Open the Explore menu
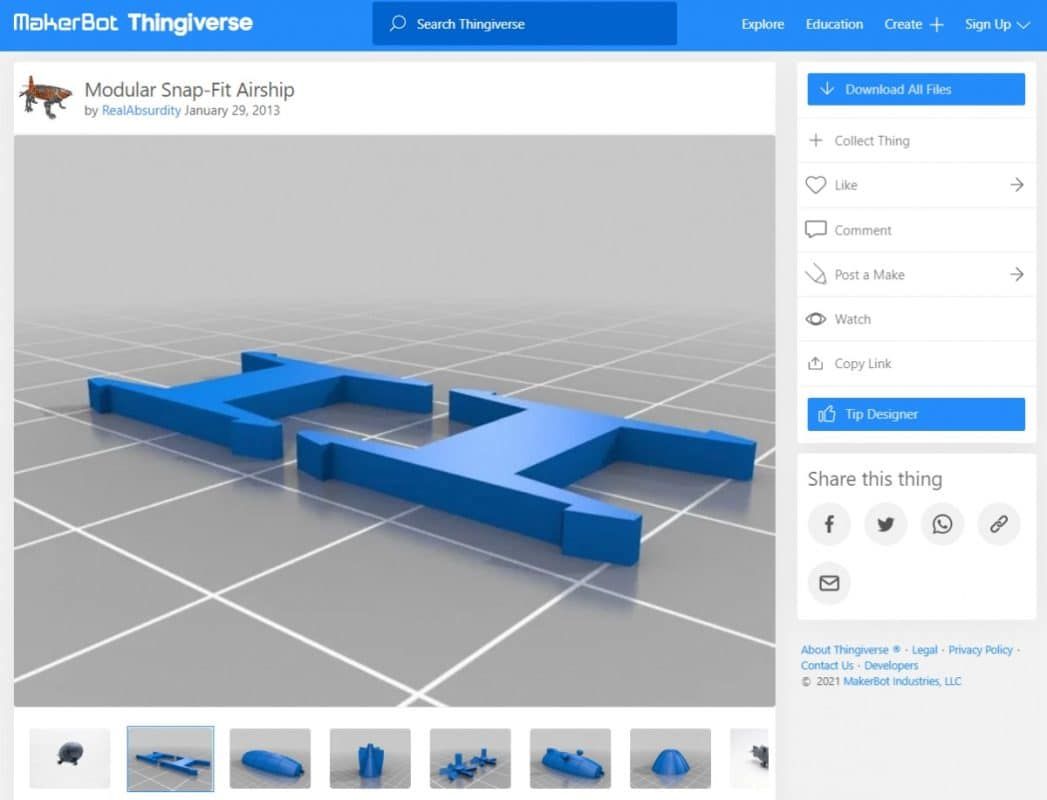Viewport: 1047px width, 800px height. pyautogui.click(x=762, y=24)
